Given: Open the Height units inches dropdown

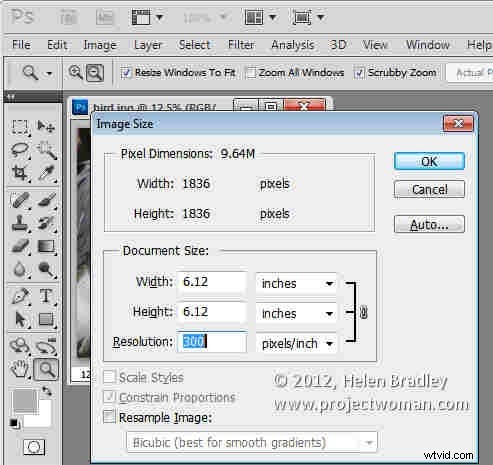Looking at the screenshot, I should tap(296, 313).
